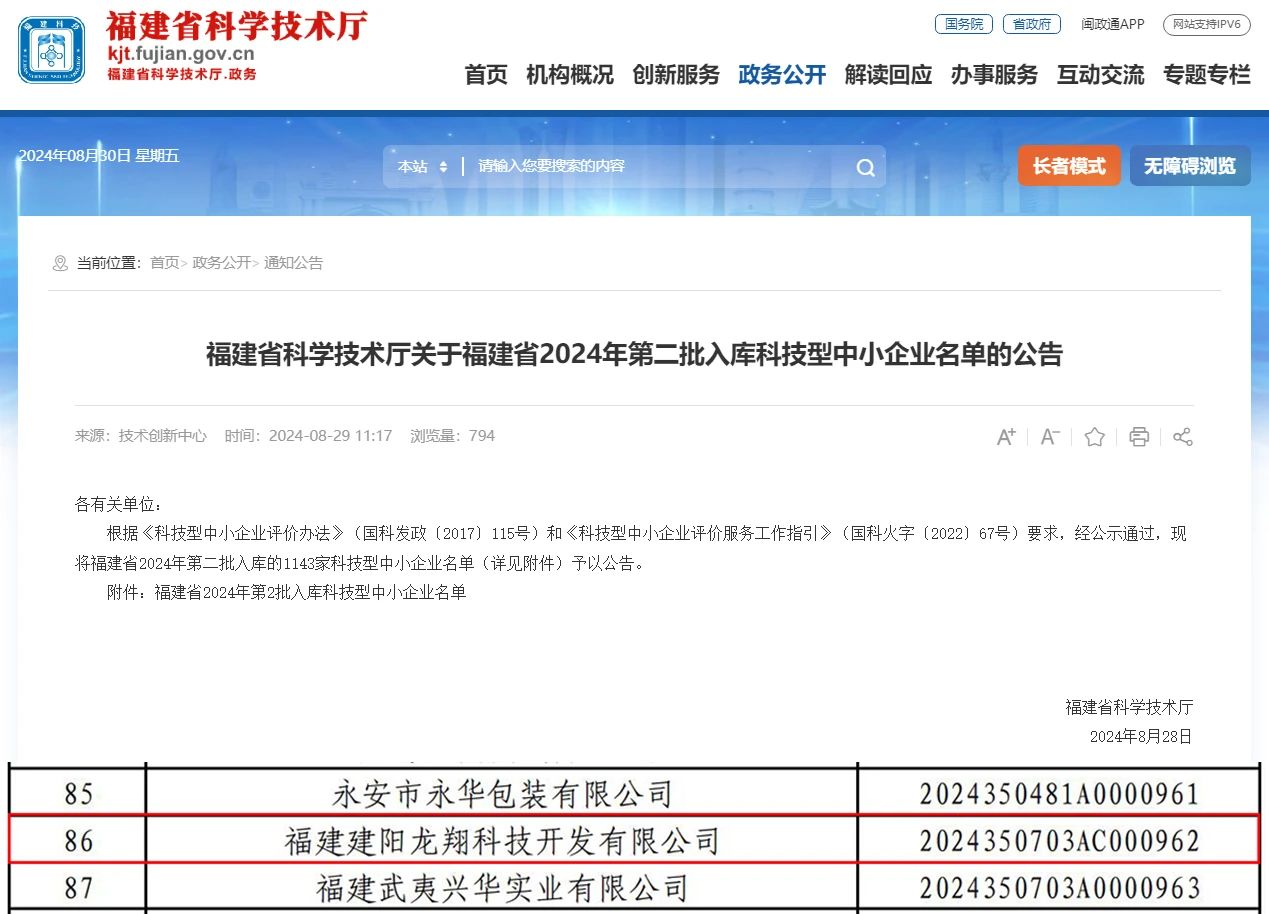Switch to the 首页 menu item
Viewport: 1269px width, 914px height.
[x=486, y=75]
